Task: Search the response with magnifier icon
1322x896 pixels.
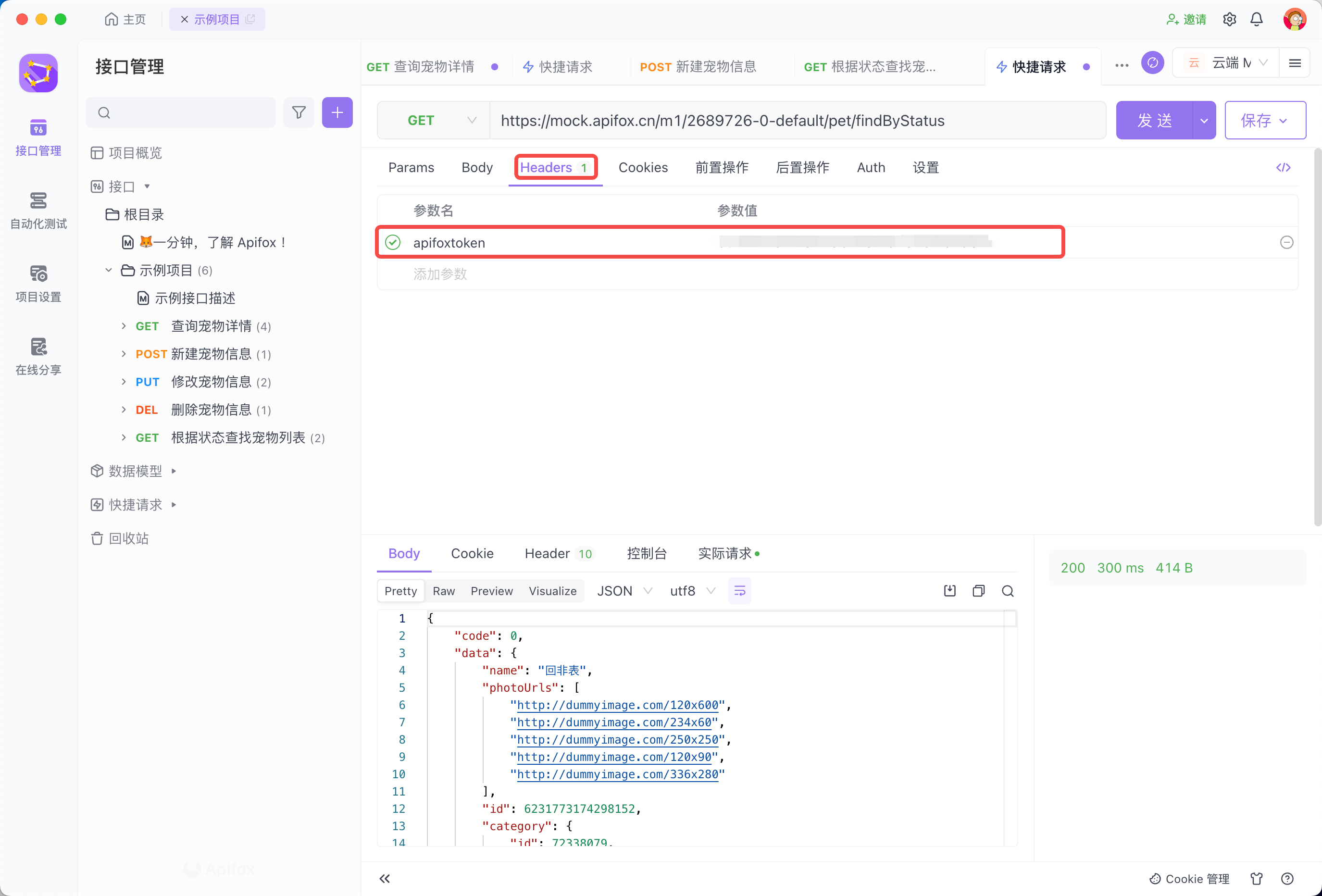Action: click(x=1008, y=590)
